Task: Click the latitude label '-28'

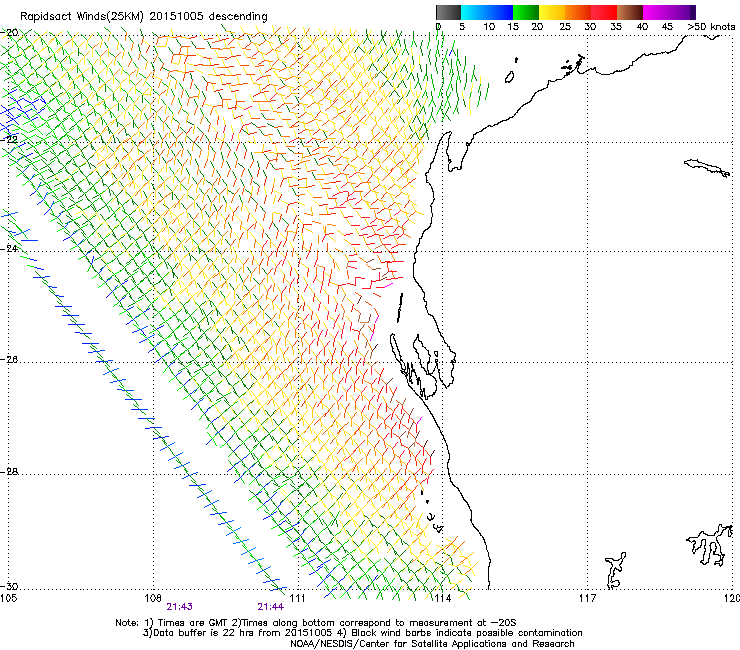Action: coord(10,472)
